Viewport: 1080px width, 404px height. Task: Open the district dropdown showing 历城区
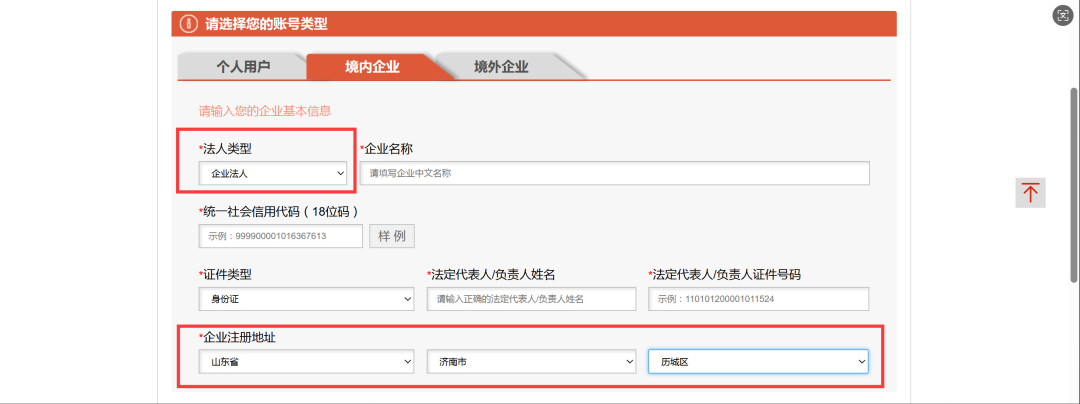point(757,361)
